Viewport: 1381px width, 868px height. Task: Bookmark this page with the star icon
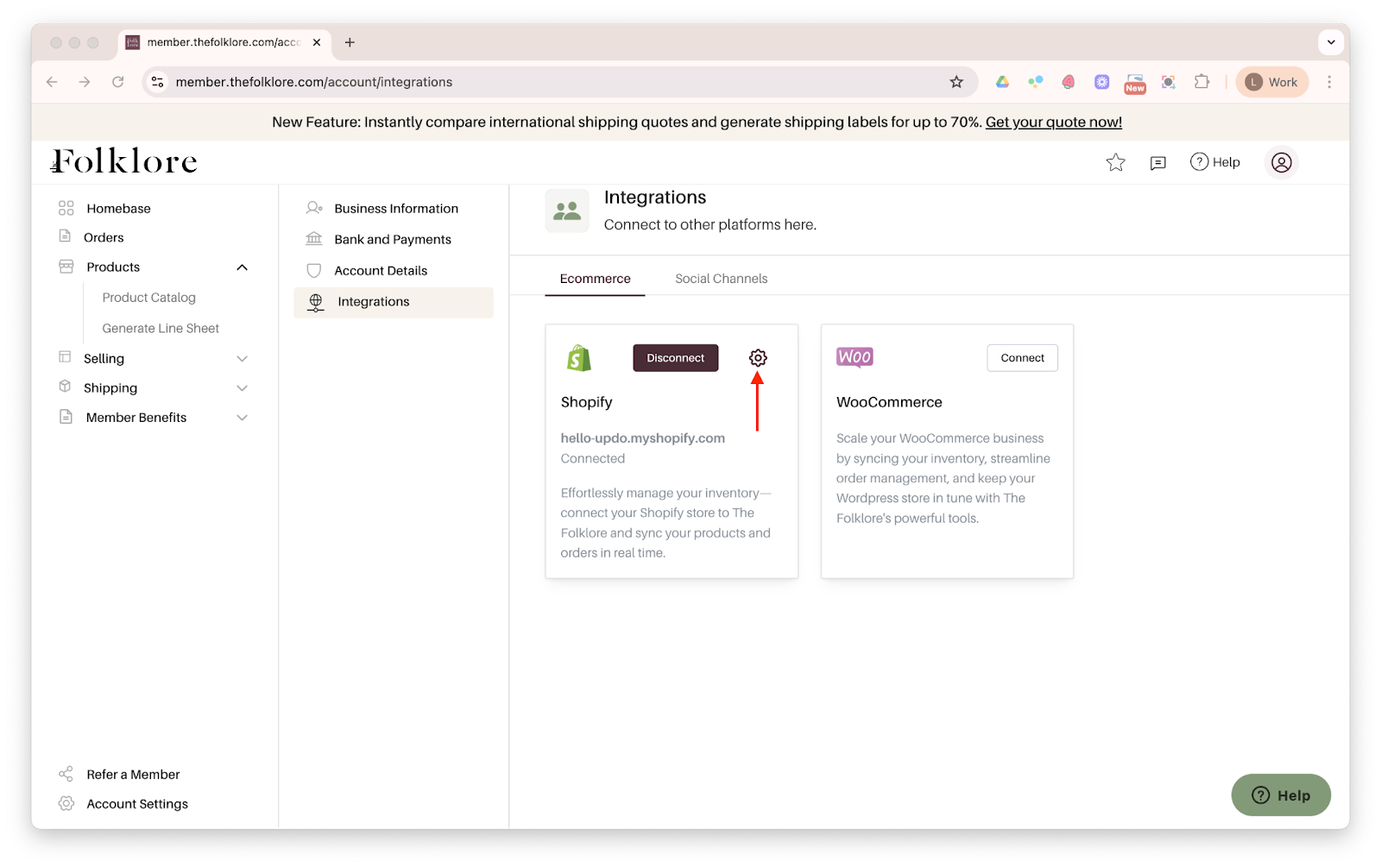[956, 82]
